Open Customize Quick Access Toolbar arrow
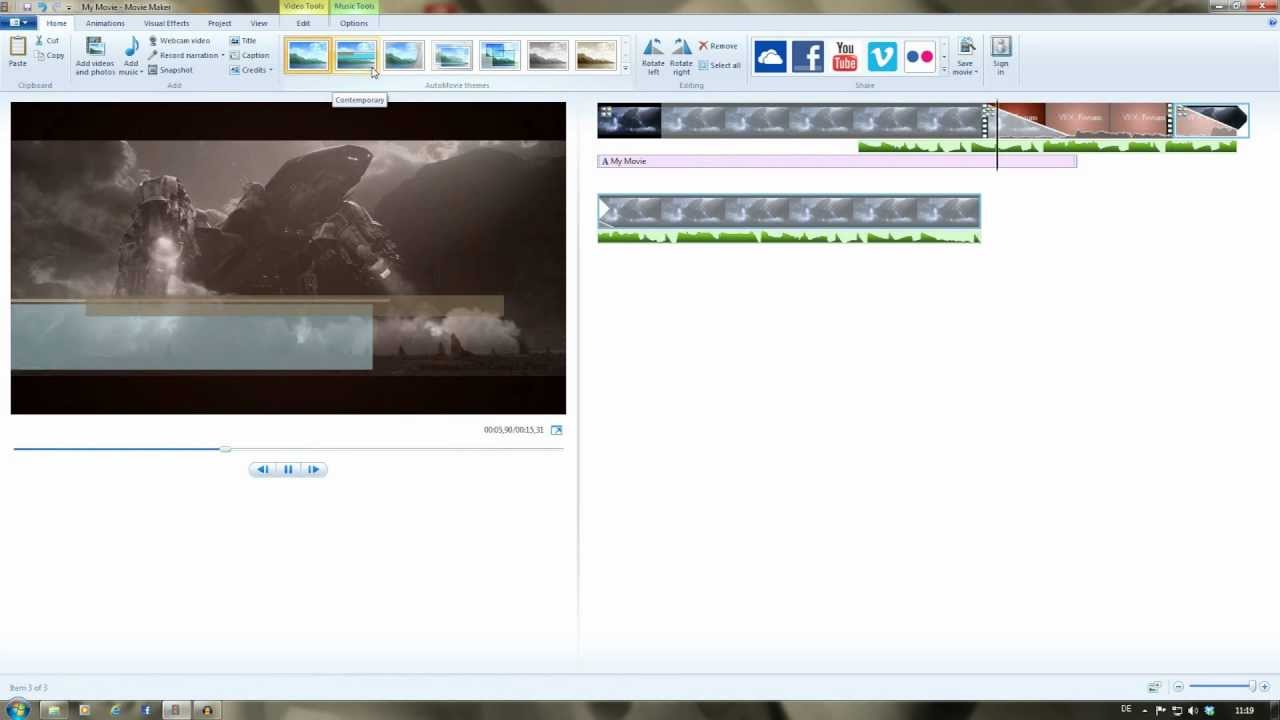Screen dimensions: 1280x720 click(69, 7)
